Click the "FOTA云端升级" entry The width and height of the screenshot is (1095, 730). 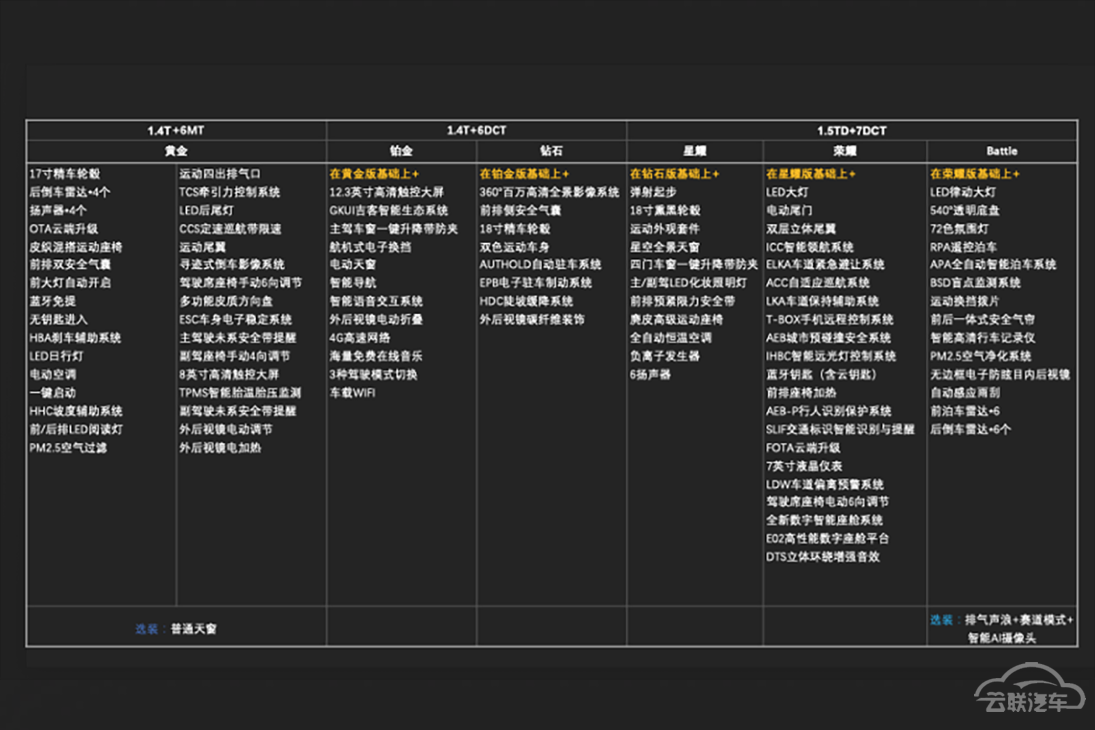(802, 448)
